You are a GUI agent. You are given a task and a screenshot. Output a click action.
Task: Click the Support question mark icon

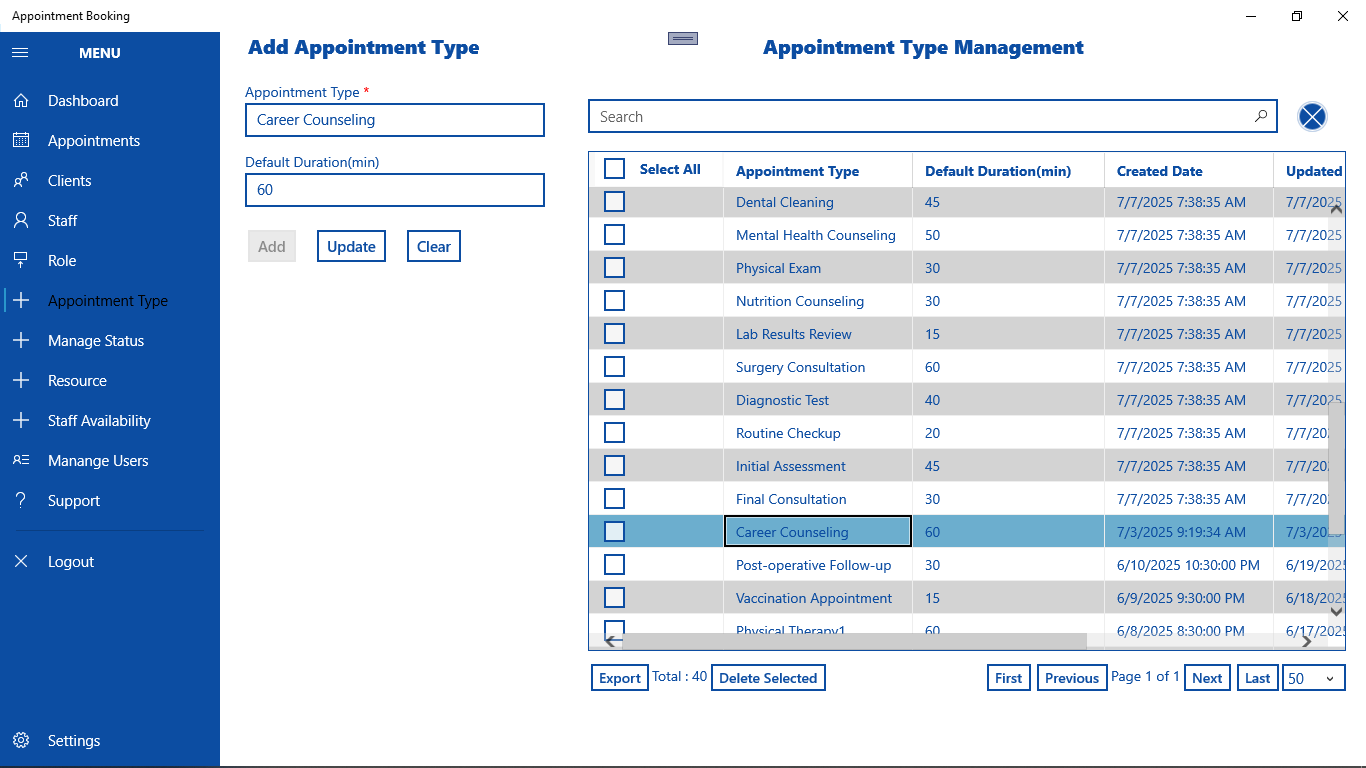[21, 501]
